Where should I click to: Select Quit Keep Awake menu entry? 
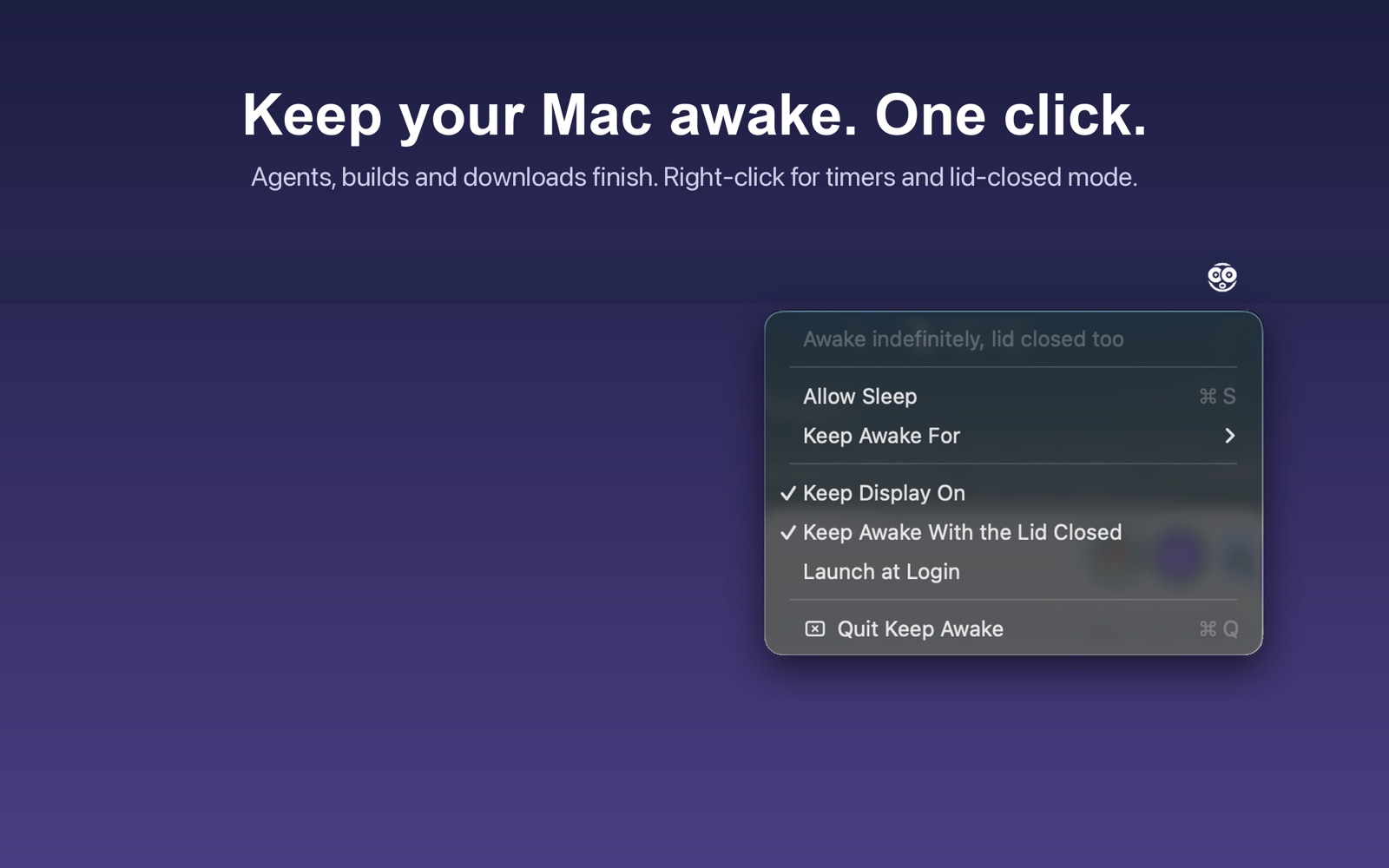pos(1013,628)
